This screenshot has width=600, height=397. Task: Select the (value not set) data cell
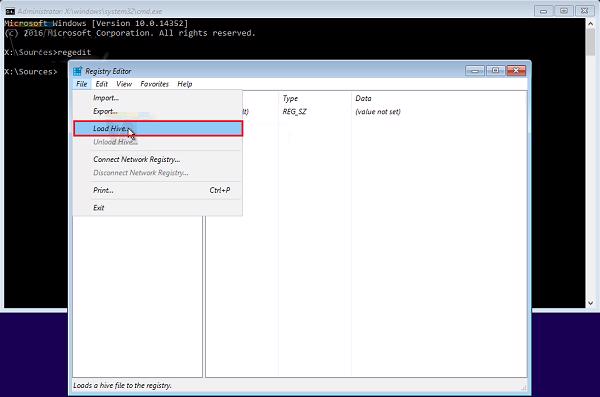[378, 112]
